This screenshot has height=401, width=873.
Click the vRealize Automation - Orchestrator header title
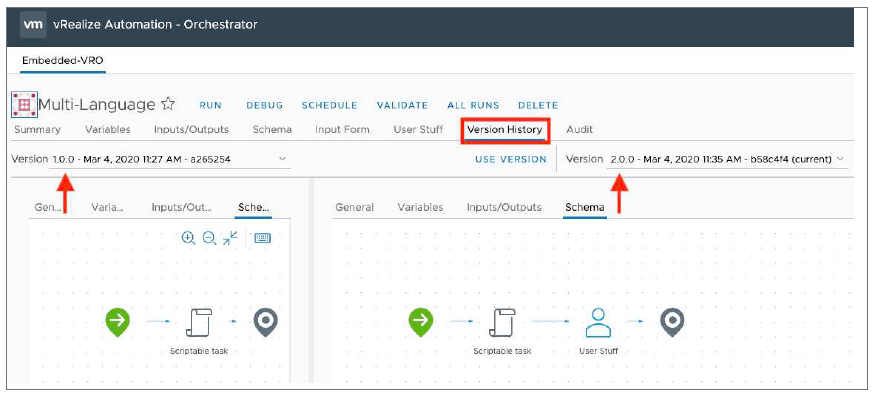tap(155, 25)
